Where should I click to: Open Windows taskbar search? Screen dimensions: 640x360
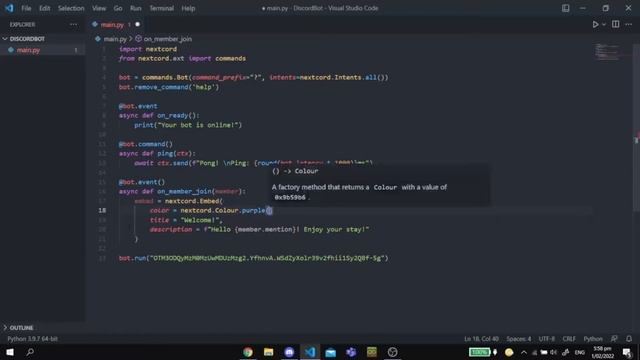(30, 352)
